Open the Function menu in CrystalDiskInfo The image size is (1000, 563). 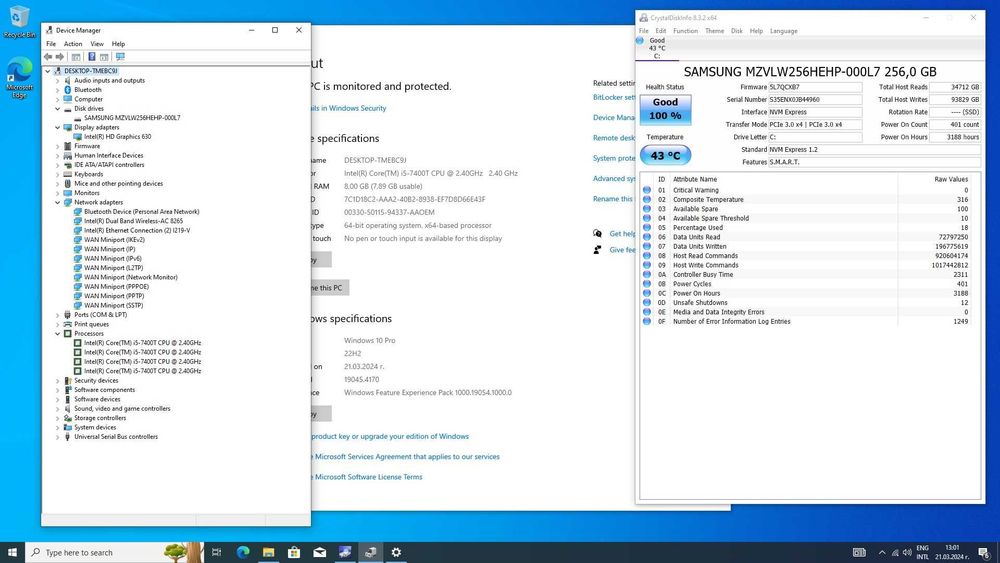pos(686,31)
